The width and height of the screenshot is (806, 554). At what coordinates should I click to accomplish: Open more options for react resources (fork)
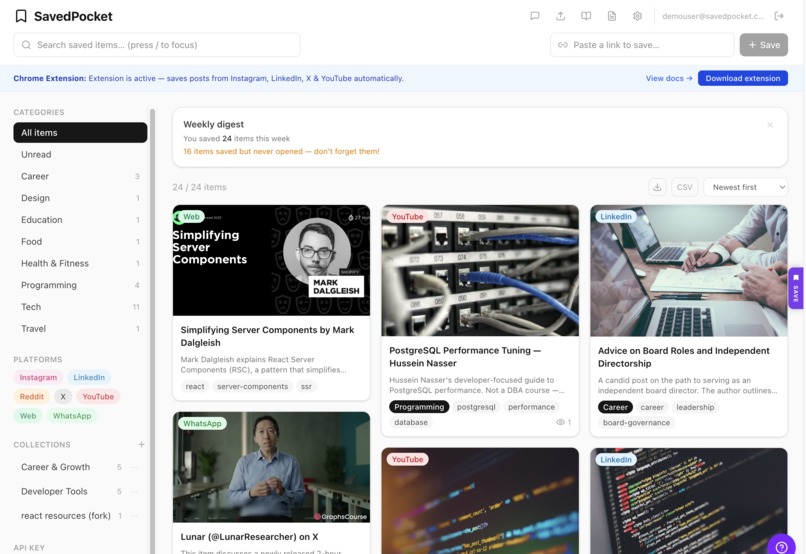(x=135, y=515)
